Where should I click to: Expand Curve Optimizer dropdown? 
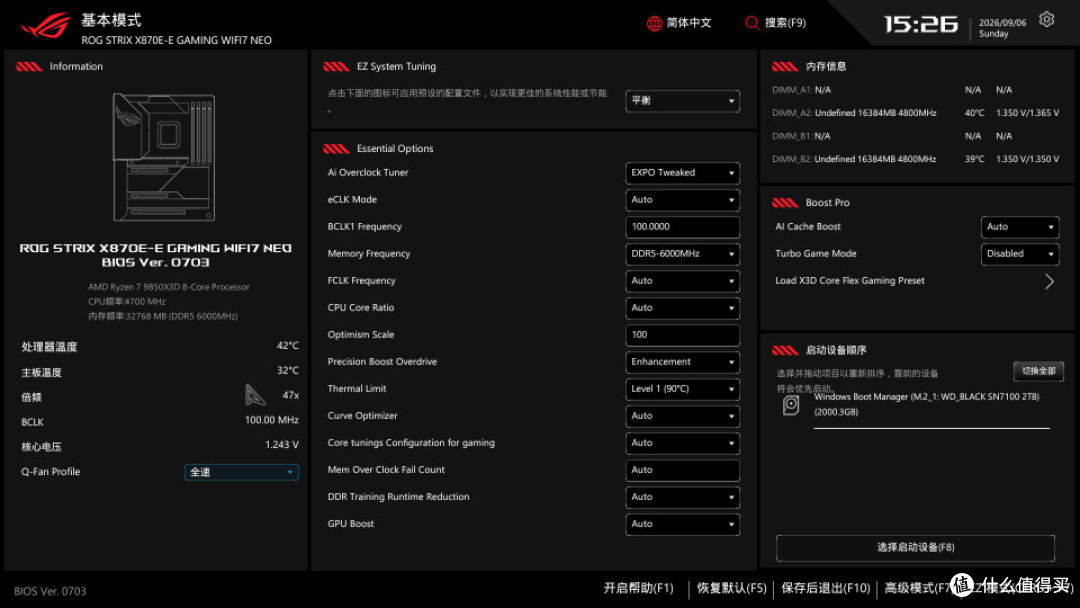pyautogui.click(x=683, y=416)
